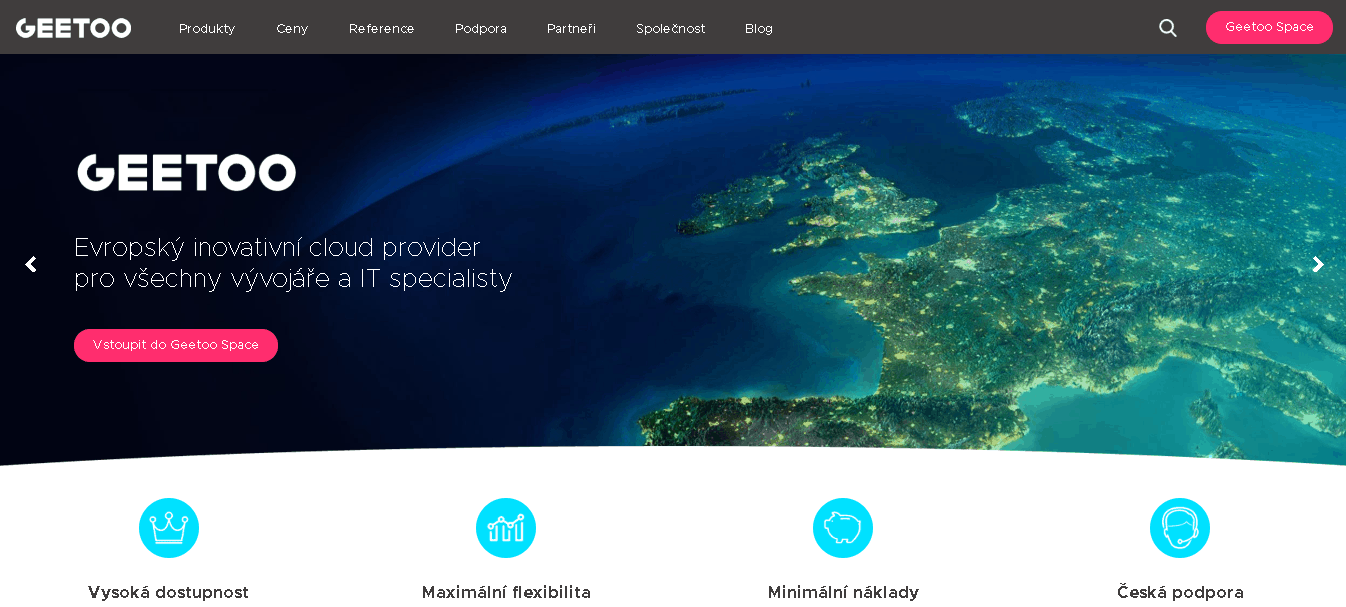
Task: Click the crown icon for Vysoká dostupnost
Action: pos(169,528)
